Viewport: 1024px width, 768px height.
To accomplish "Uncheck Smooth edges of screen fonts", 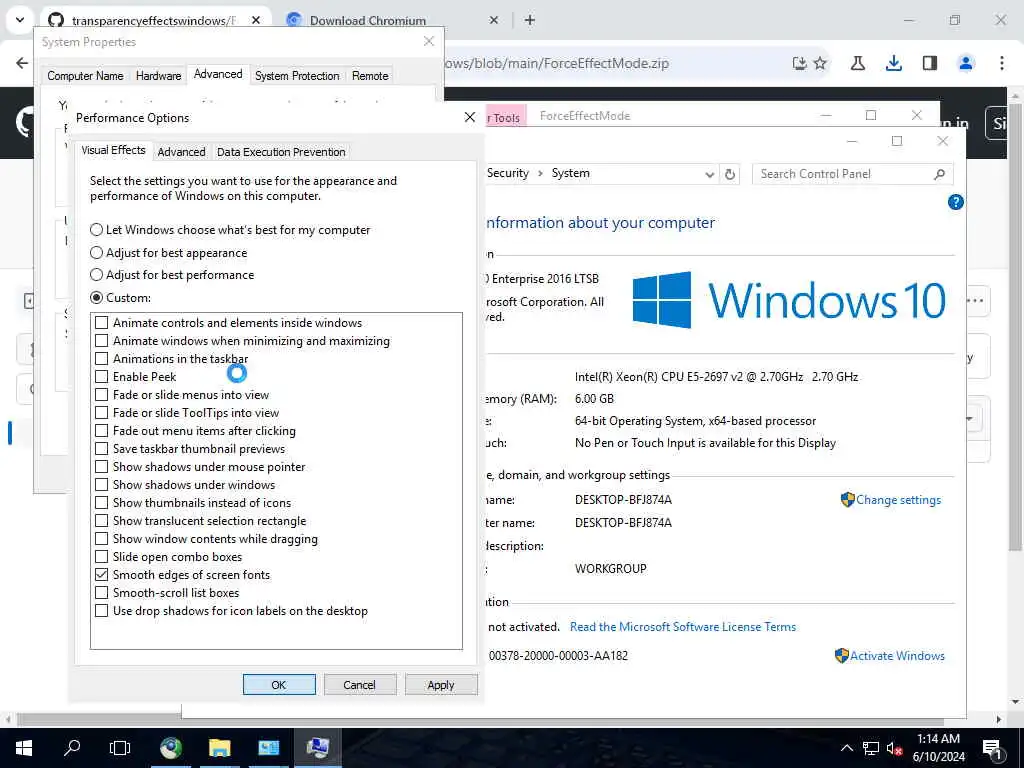I will [101, 575].
